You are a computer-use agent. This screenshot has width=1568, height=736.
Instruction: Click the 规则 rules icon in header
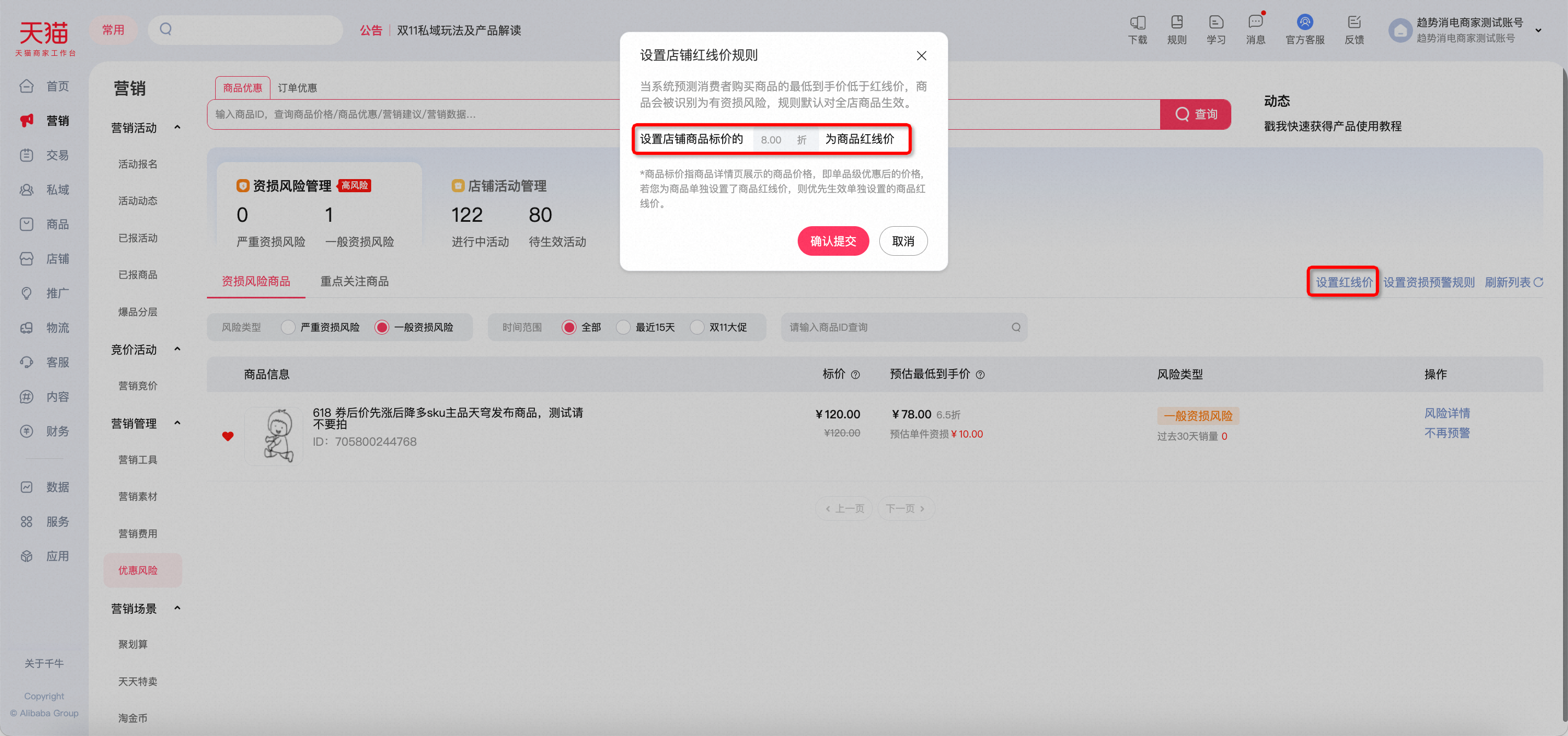[1177, 22]
